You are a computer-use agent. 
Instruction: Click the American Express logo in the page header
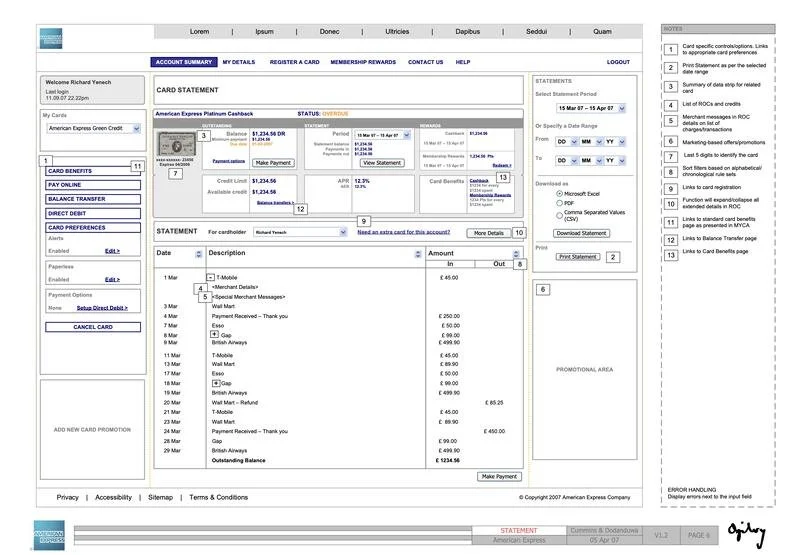(51, 39)
